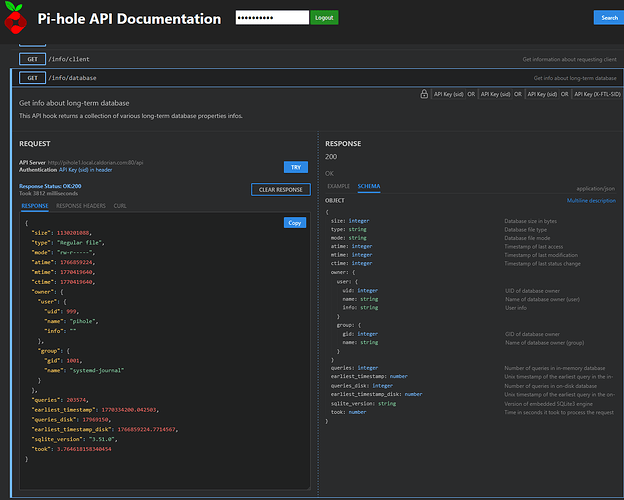Select the SCHEMA tab
Viewport: 624px width, 500px height.
[x=369, y=187]
